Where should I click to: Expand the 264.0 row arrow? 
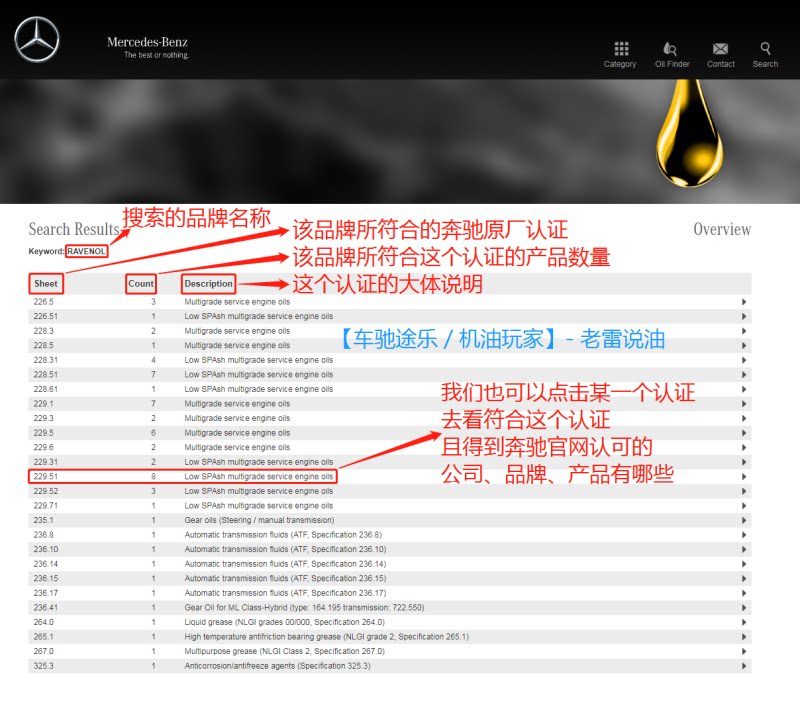click(744, 622)
